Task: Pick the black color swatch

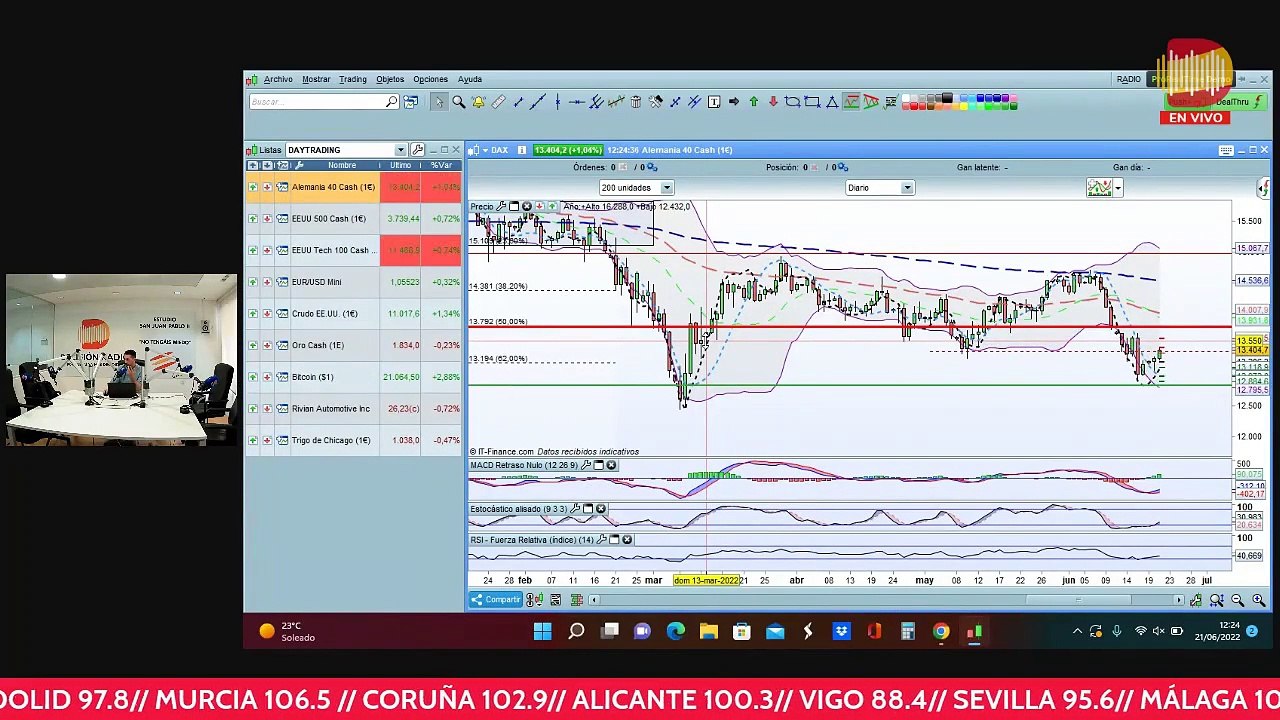Action: 946,98
